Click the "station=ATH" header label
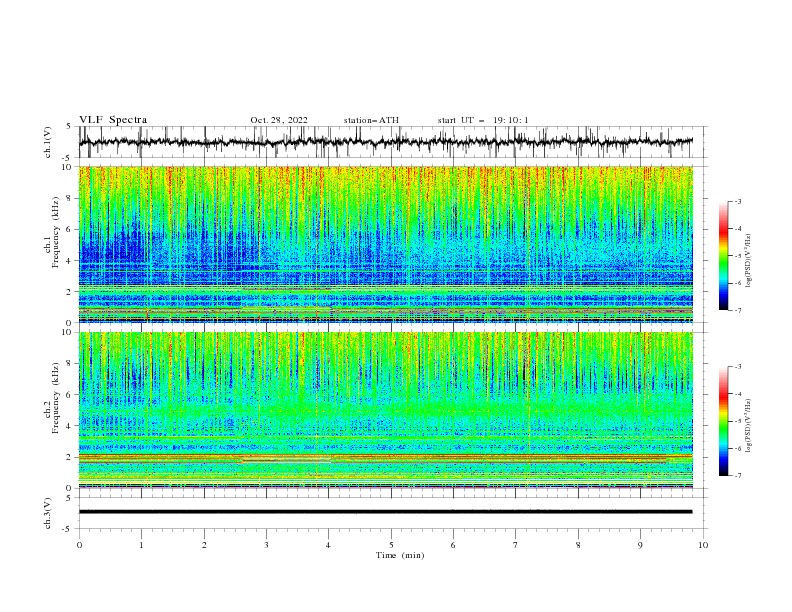Image resolution: width=792 pixels, height=612 pixels. pyautogui.click(x=371, y=120)
